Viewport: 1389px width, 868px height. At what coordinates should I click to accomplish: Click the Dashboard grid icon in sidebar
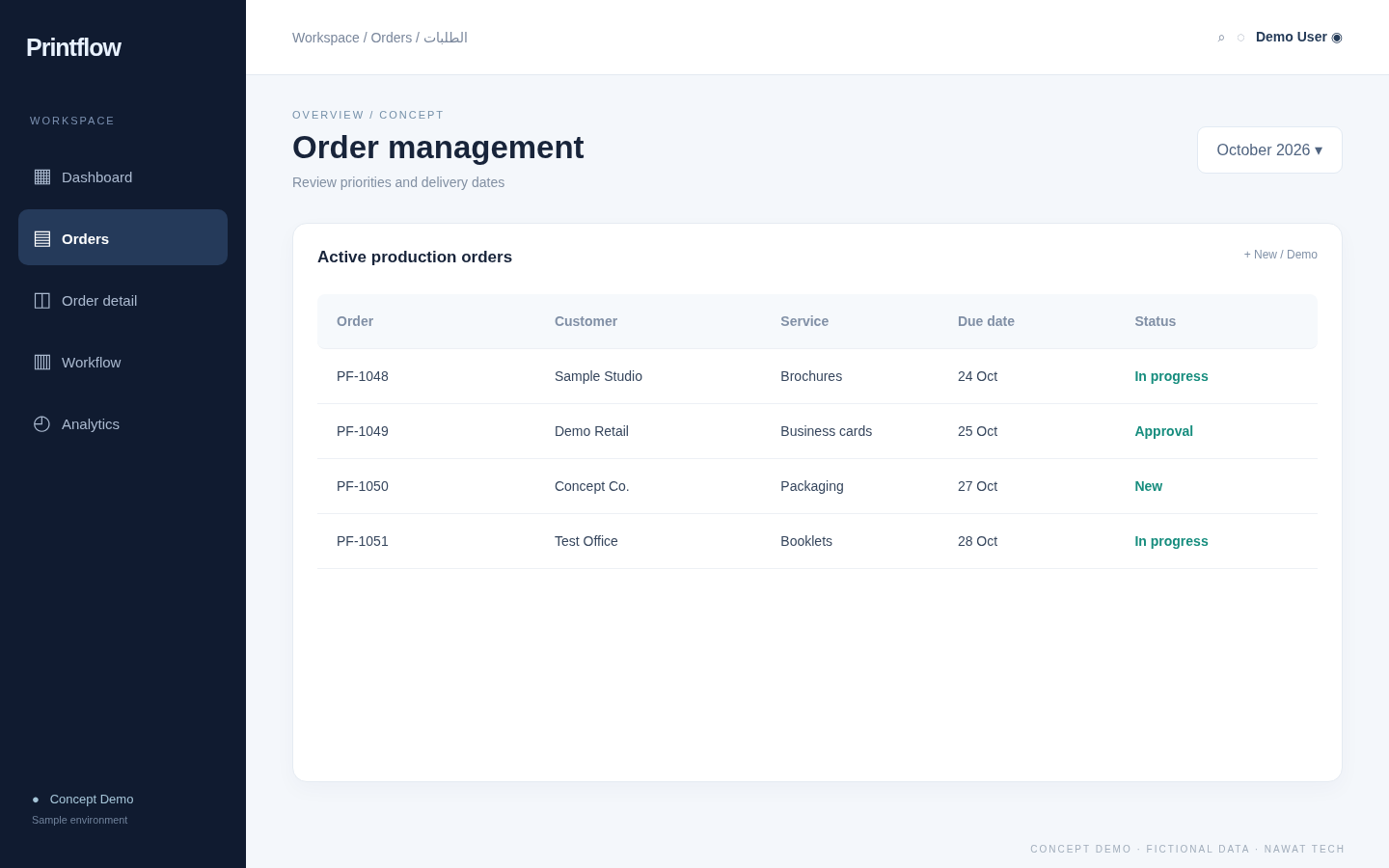pos(42,176)
